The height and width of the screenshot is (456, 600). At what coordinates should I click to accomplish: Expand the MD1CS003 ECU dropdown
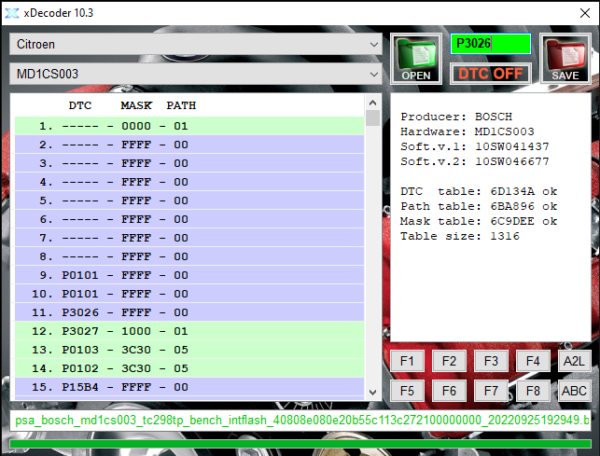click(x=195, y=74)
